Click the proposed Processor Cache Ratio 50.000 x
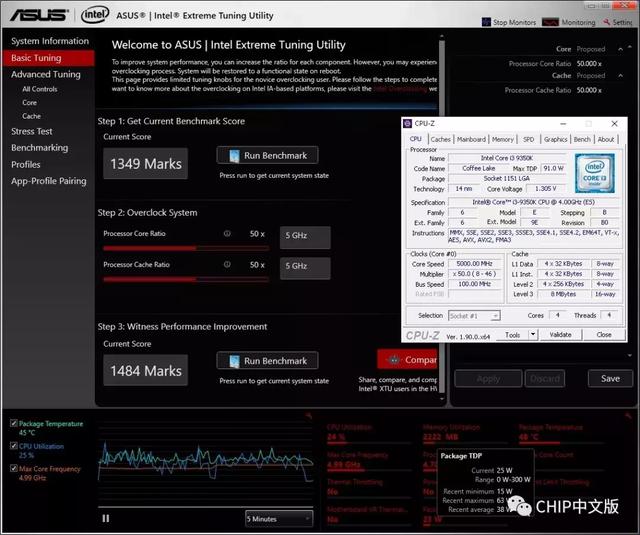Image resolution: width=640 pixels, height=535 pixels. [x=589, y=90]
